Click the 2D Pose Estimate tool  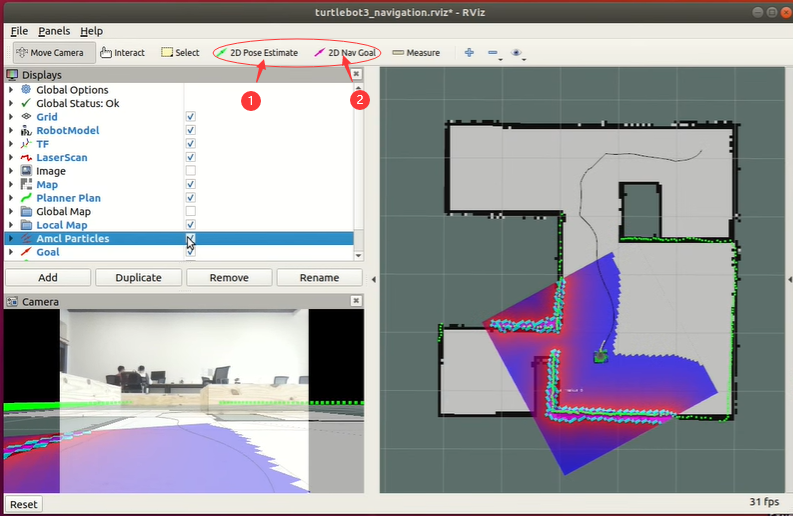point(257,53)
